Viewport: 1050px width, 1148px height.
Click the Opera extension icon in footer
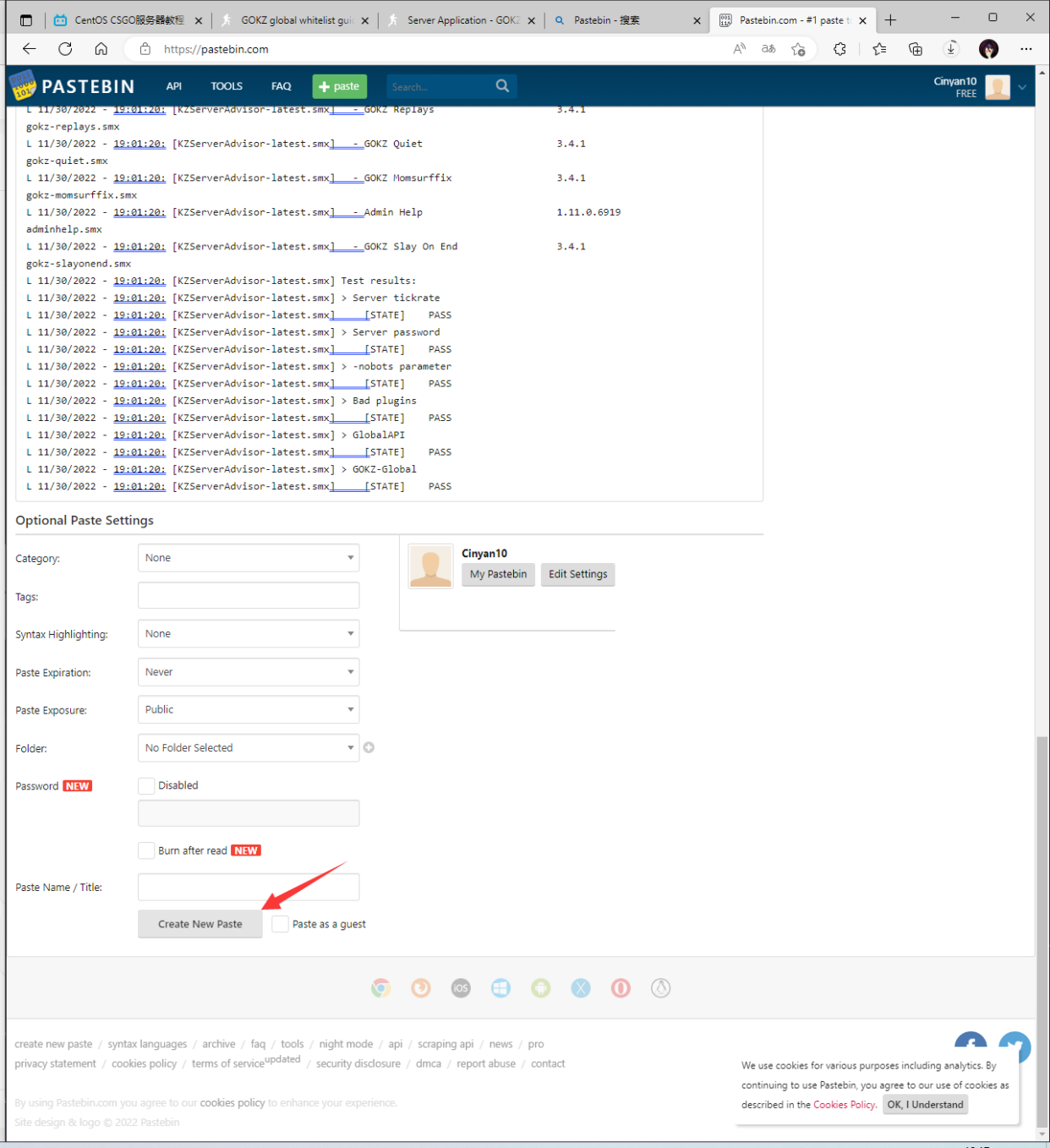pyautogui.click(x=621, y=987)
